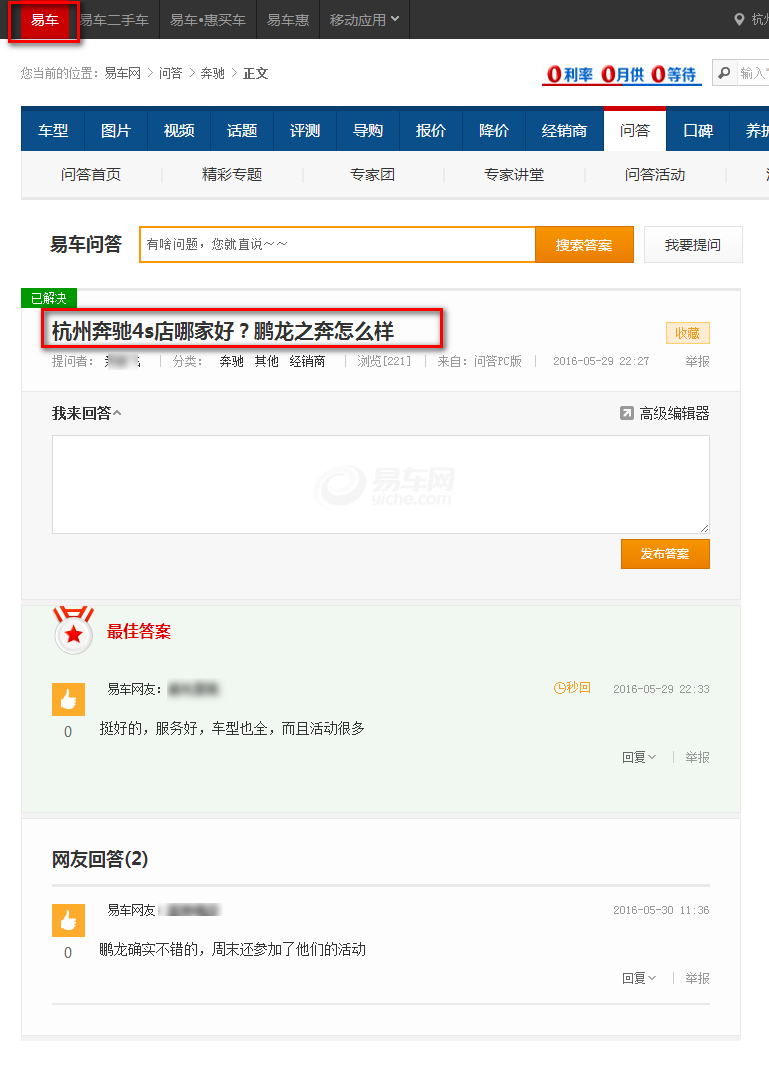Switch to the 口碑 tab
Viewport: 769px width, 1091px height.
point(698,130)
